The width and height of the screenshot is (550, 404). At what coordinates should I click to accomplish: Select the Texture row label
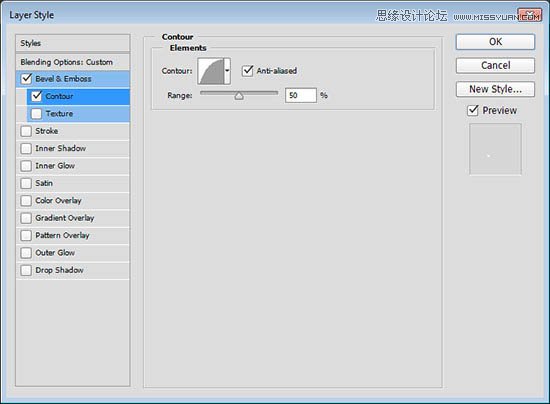(x=59, y=114)
